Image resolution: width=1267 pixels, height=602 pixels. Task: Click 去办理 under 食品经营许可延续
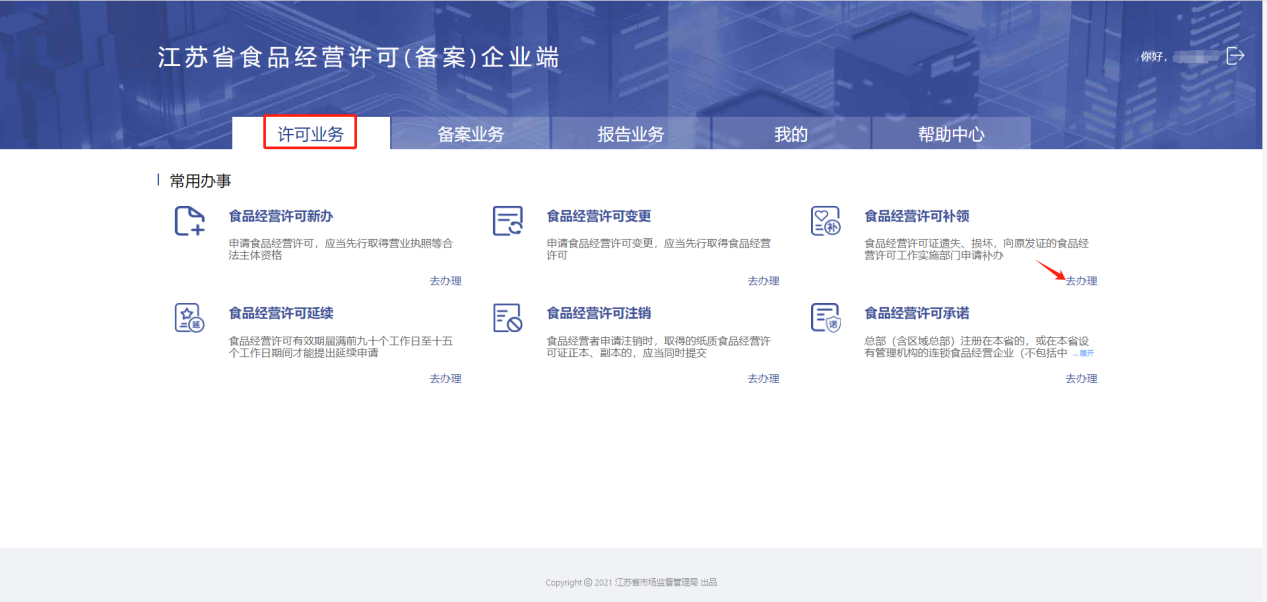pos(445,378)
